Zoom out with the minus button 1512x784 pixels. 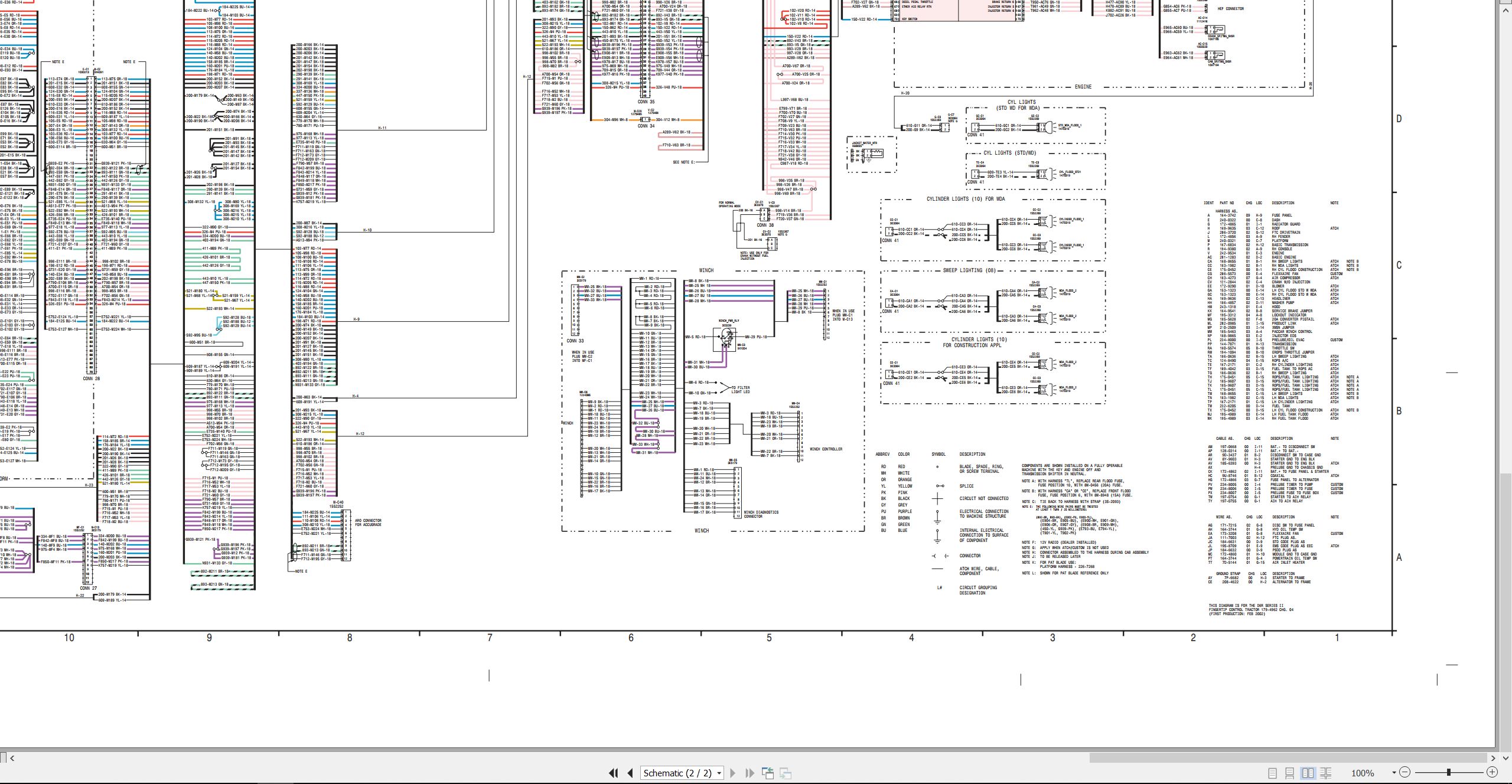click(1405, 772)
